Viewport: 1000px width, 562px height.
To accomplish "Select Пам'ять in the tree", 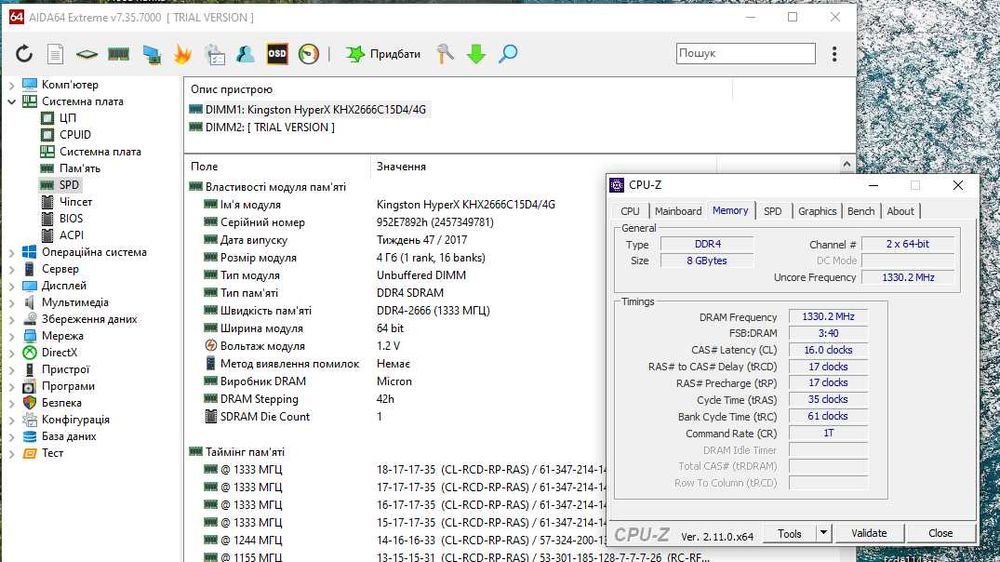I will point(80,168).
